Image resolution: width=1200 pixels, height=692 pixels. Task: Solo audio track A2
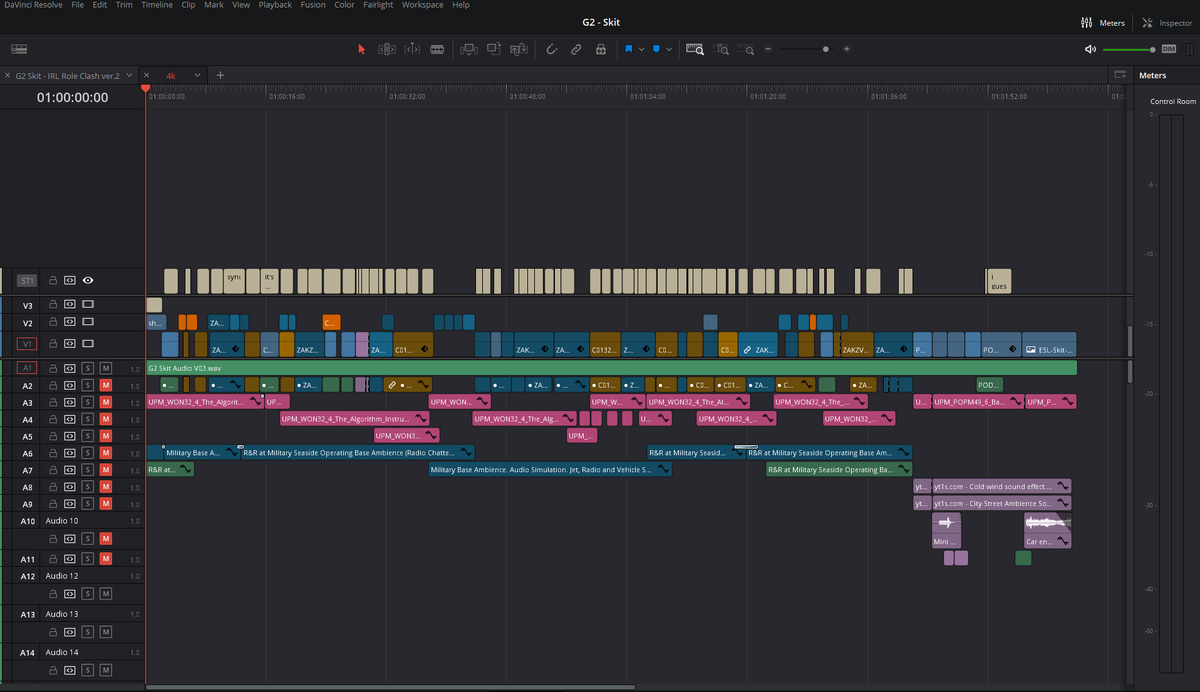[x=88, y=385]
